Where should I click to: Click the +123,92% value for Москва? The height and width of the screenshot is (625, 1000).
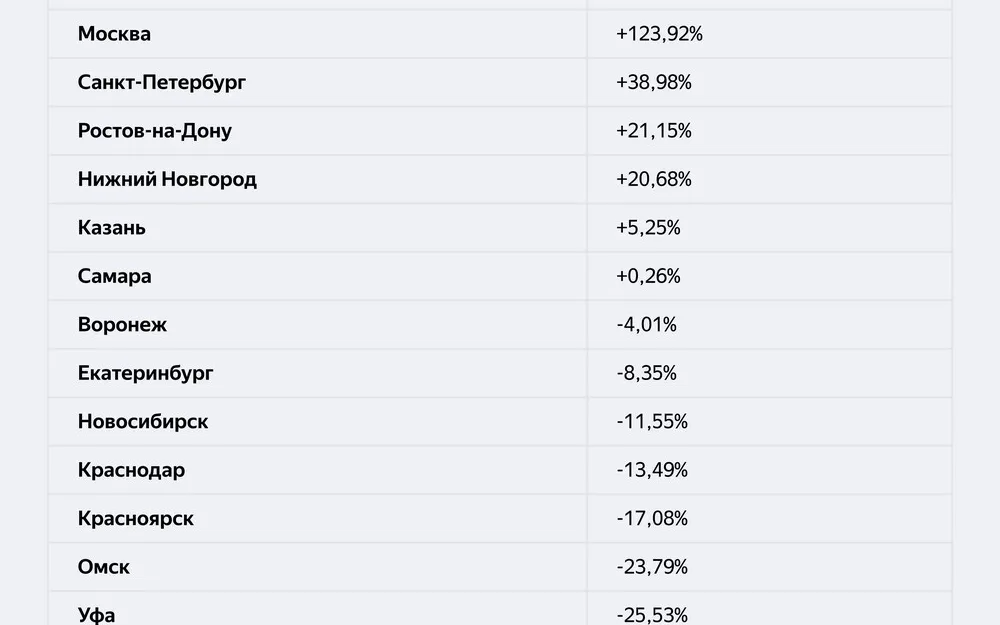coord(659,34)
